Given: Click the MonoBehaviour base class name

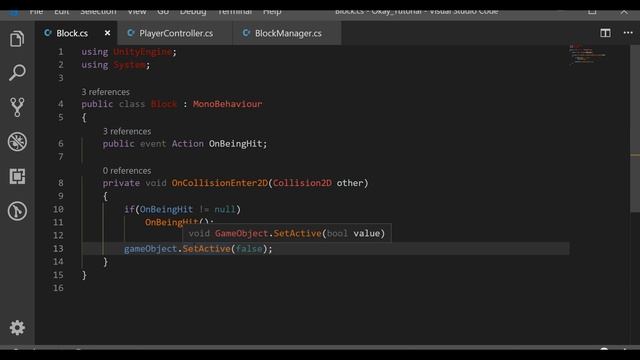Looking at the screenshot, I should point(227,104).
